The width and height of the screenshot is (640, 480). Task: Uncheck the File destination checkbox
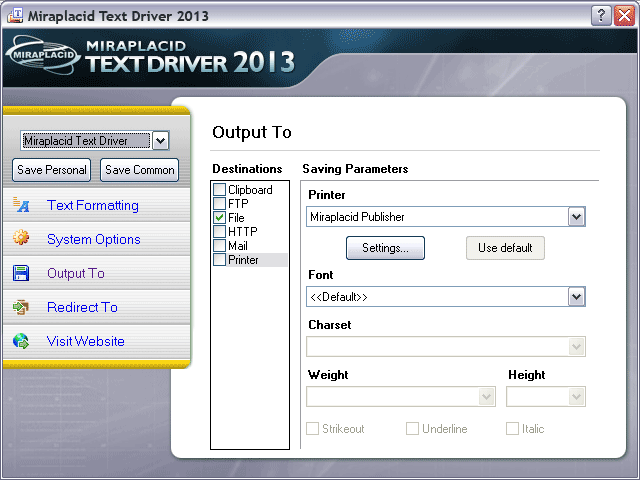point(220,218)
